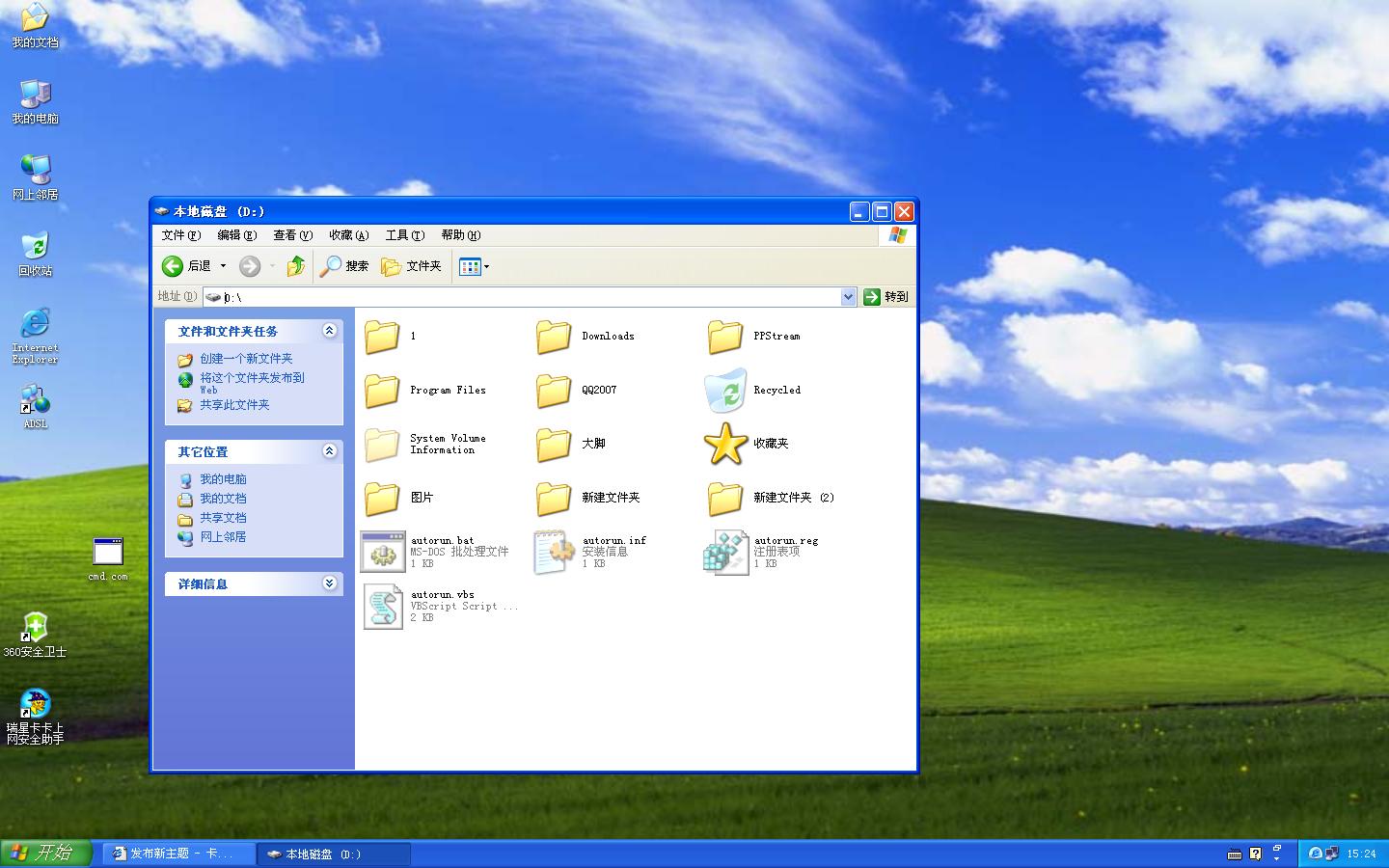Select the 大脚 folder icon
The image size is (1389, 868).
coord(554,445)
